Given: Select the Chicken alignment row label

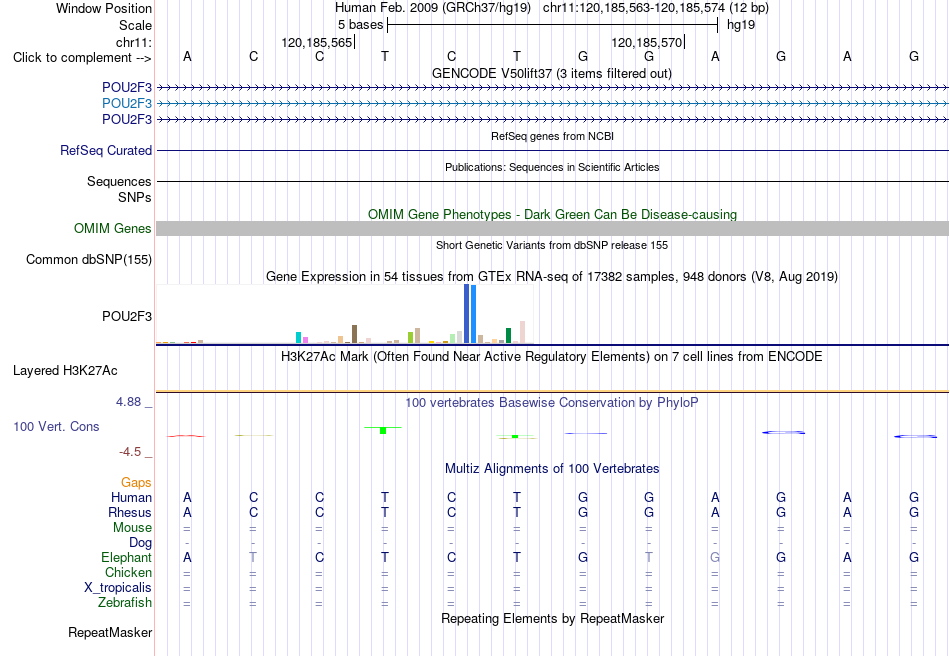Looking at the screenshot, I should point(128,572).
